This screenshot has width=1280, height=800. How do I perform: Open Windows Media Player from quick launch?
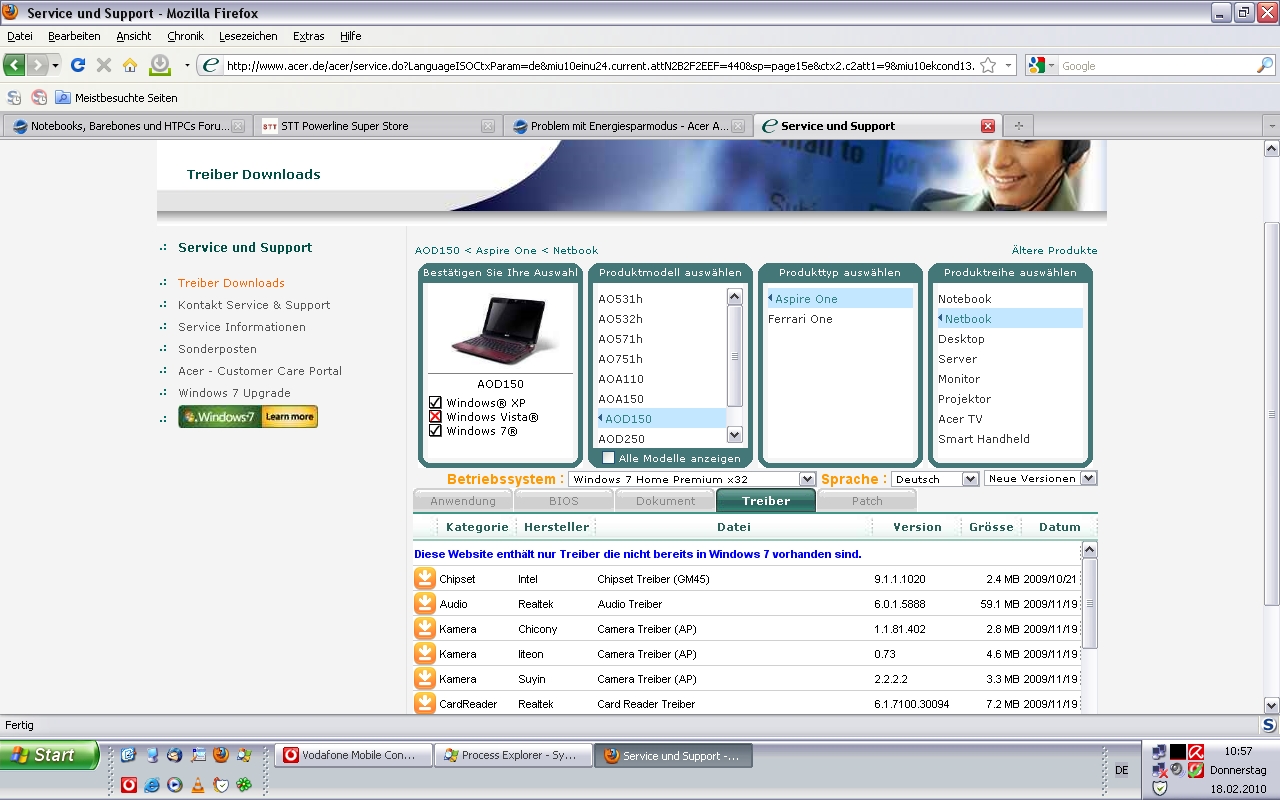pos(175,785)
